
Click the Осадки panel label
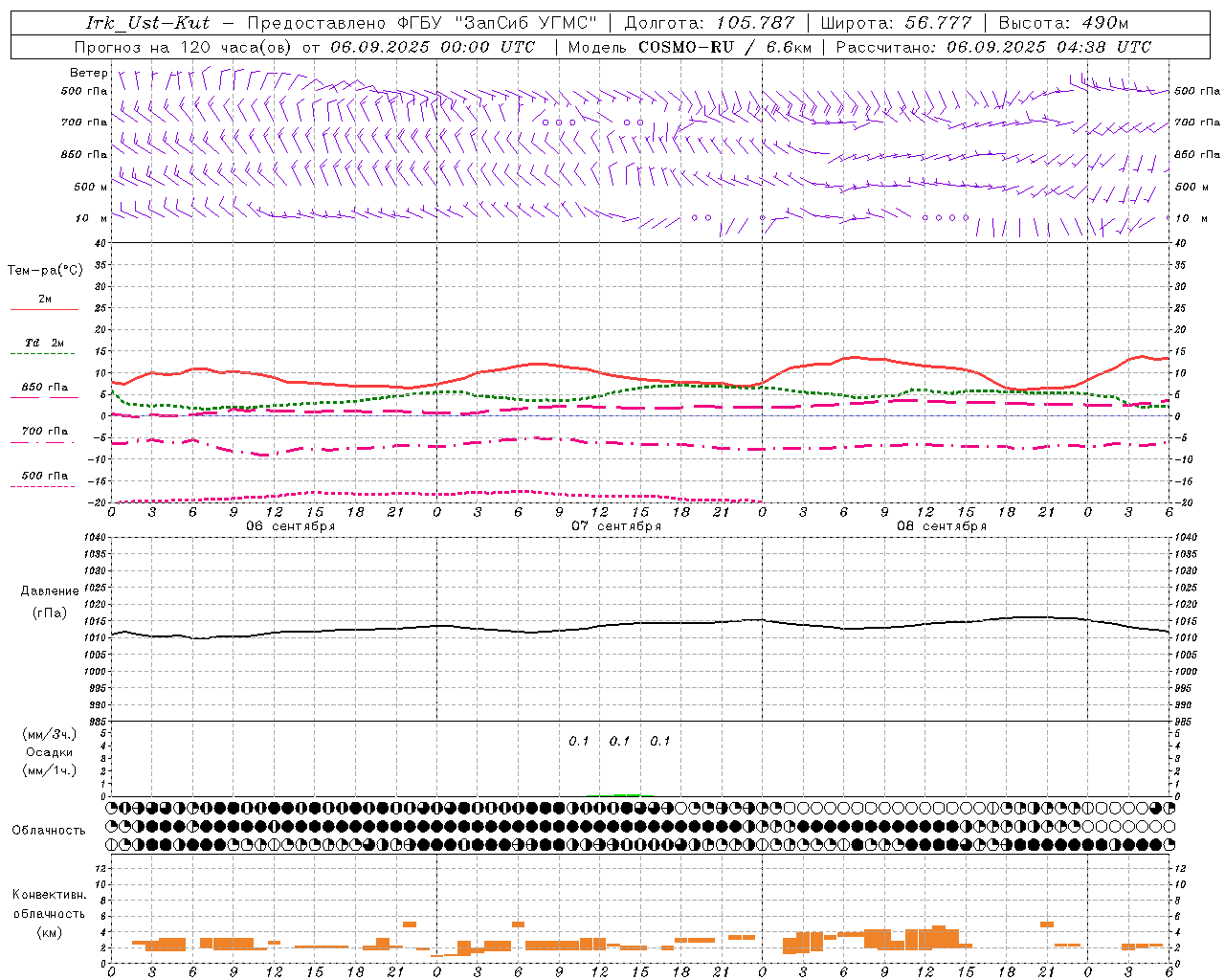coord(50,752)
